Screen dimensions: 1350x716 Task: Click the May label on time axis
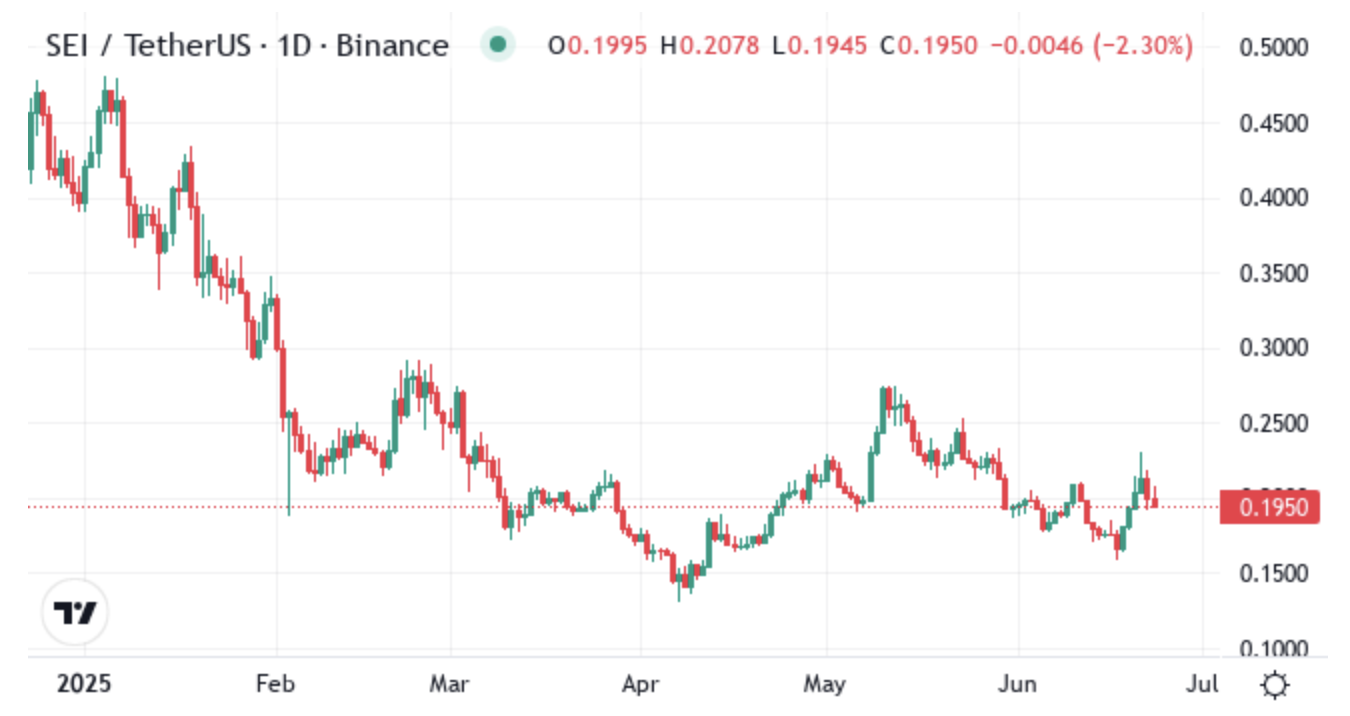(x=827, y=685)
